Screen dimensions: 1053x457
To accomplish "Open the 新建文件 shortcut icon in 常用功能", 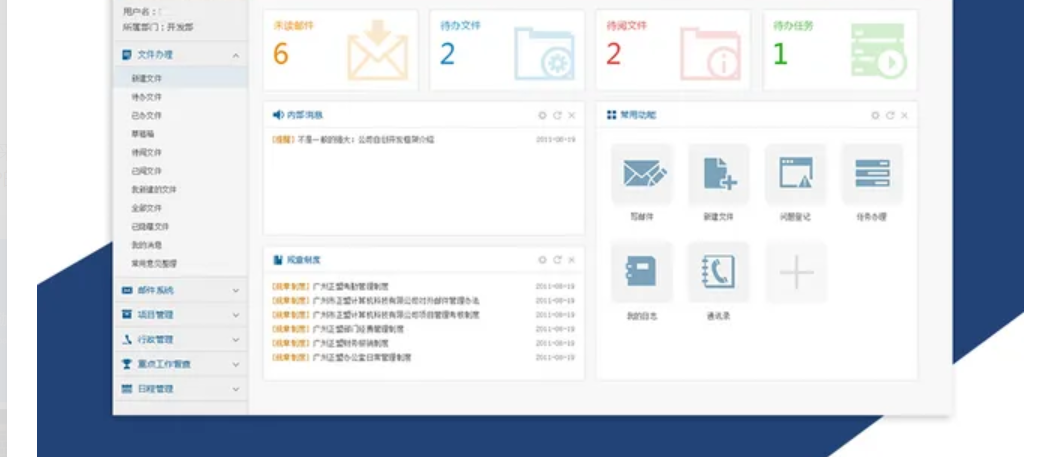I will 718,175.
